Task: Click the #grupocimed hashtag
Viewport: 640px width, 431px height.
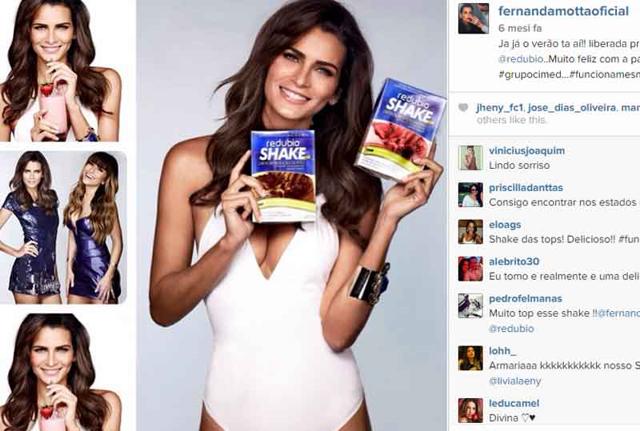Action: pyautogui.click(x=527, y=75)
